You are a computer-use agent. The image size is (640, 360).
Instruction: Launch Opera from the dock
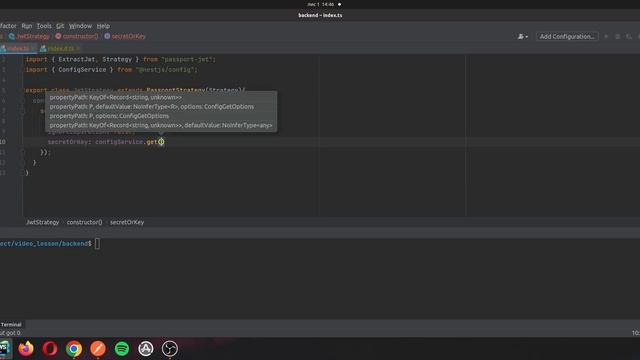click(x=50, y=349)
